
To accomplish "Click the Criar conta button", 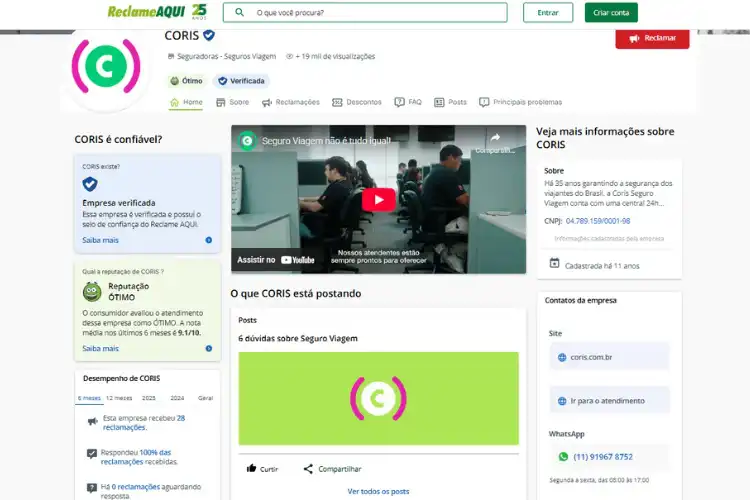I will 611,12.
